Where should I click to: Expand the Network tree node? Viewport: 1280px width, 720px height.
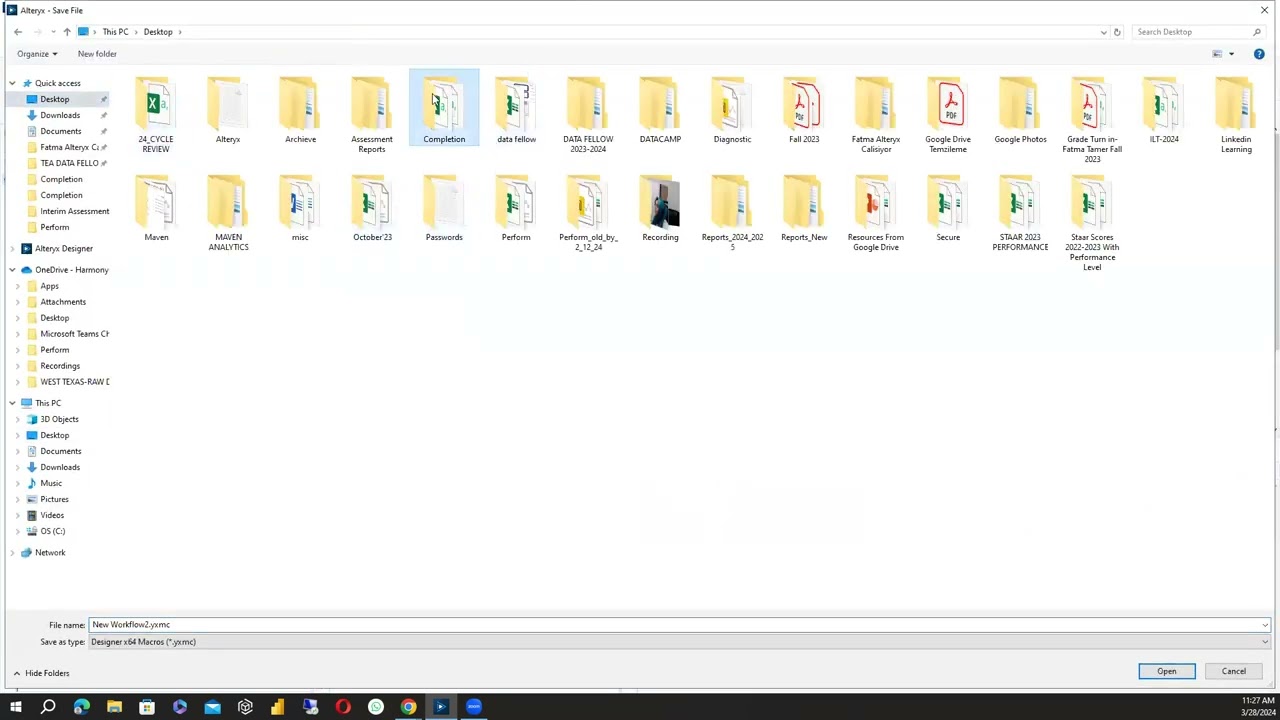point(12,553)
